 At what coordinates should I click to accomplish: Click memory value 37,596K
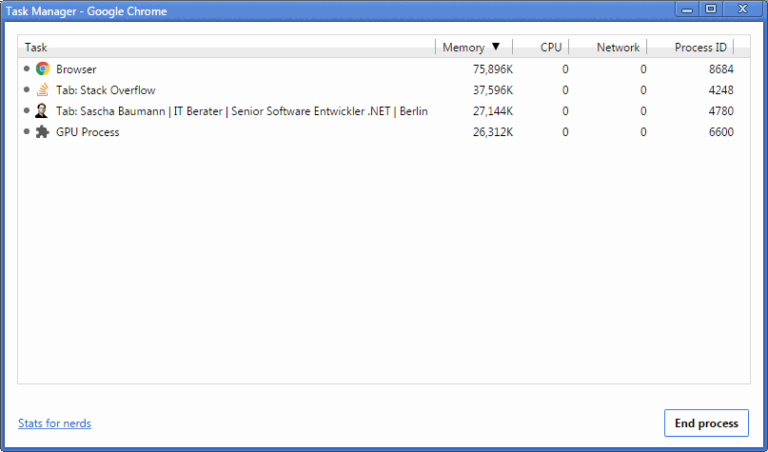pyautogui.click(x=493, y=90)
